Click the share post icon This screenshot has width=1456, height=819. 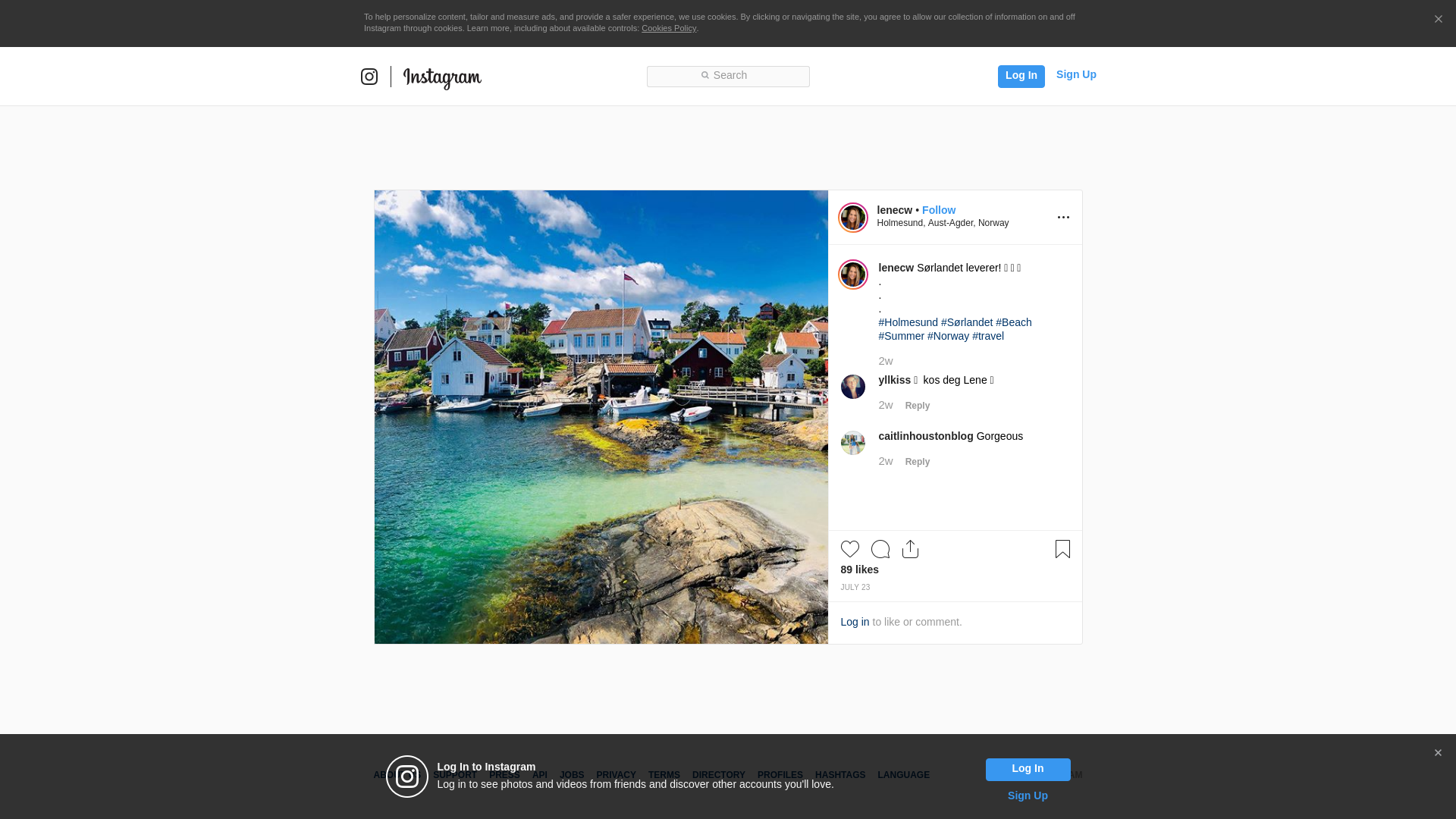tap(910, 549)
